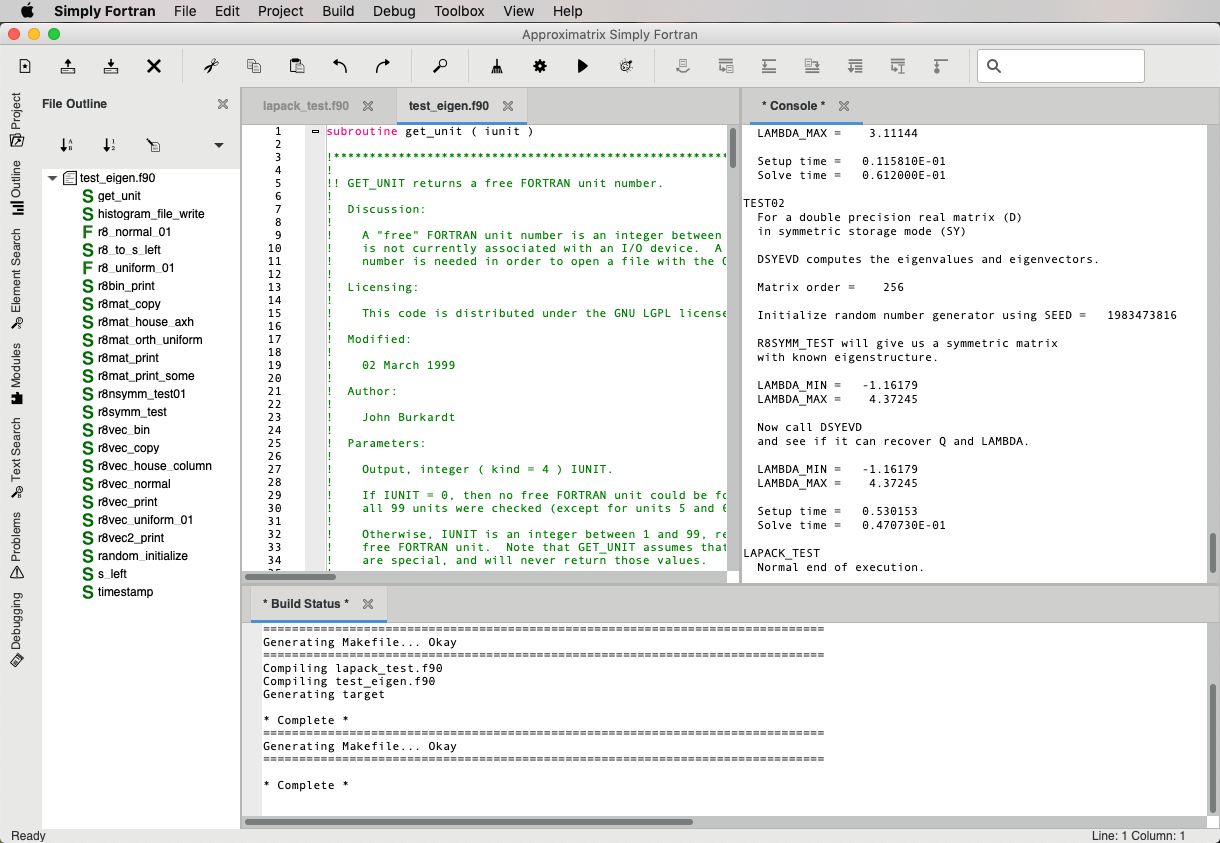Open the Debugging side tab
Viewport: 1220px width, 843px height.
(16, 629)
